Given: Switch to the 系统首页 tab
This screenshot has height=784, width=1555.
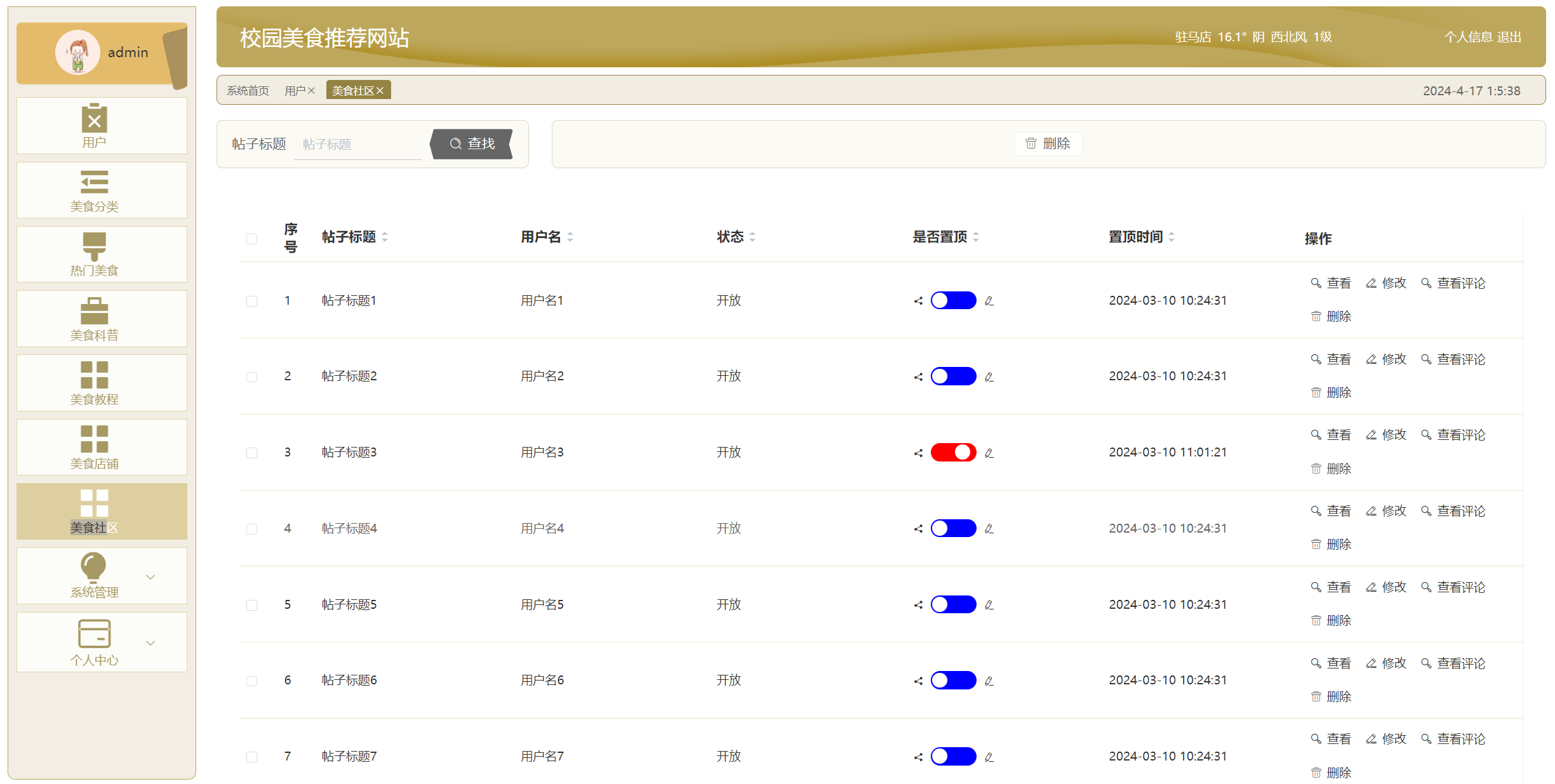Looking at the screenshot, I should 248,91.
